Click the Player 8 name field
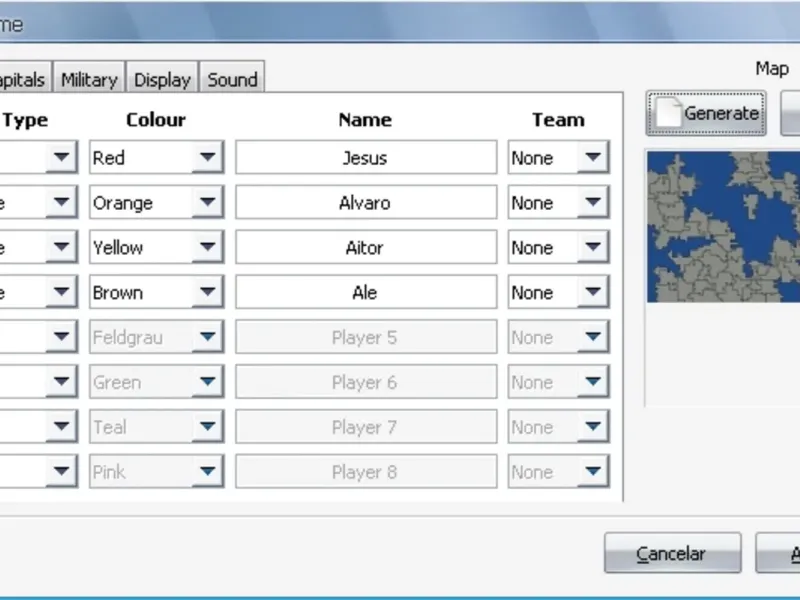Image resolution: width=800 pixels, height=600 pixels. click(366, 471)
